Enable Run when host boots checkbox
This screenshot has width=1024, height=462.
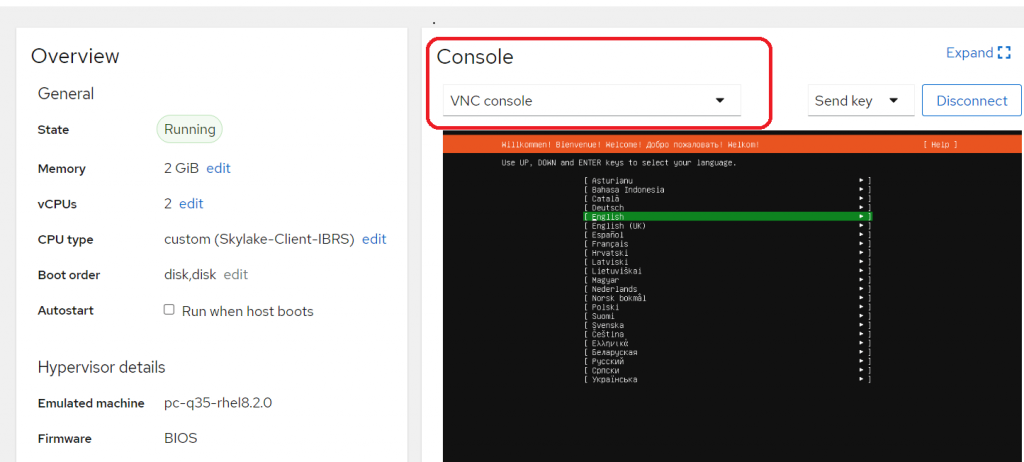169,310
